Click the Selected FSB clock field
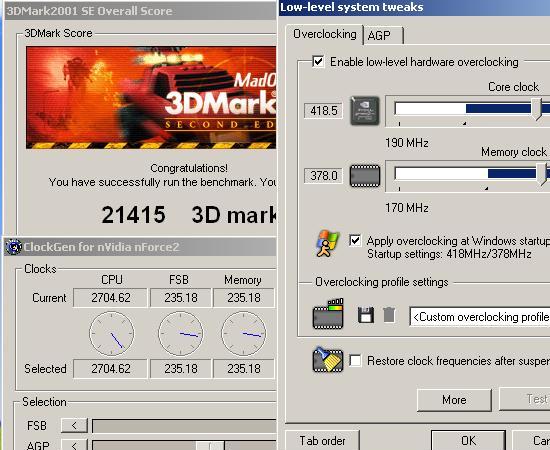This screenshot has width=550, height=450. pyautogui.click(x=181, y=369)
